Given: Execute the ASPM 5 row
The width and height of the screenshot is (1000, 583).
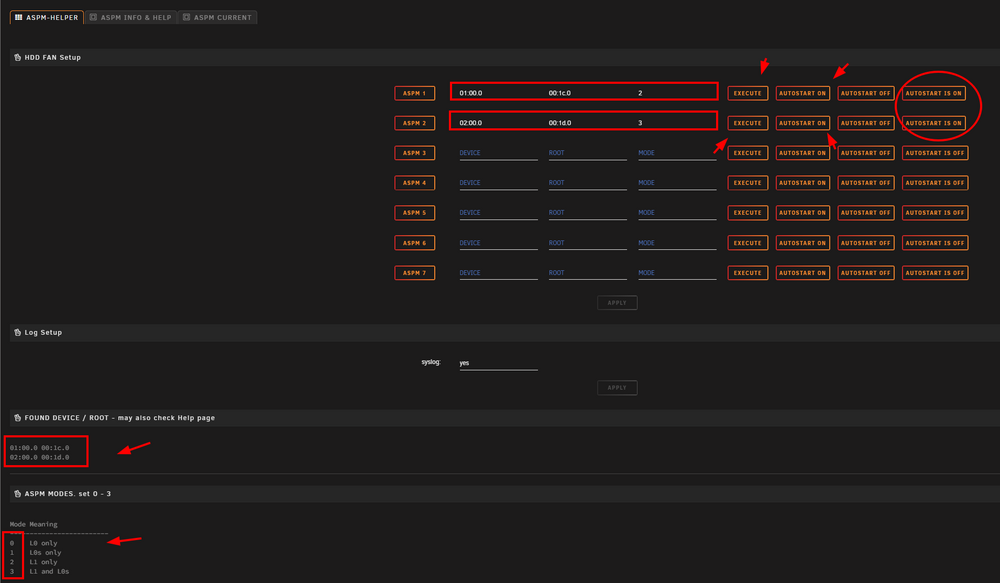Looking at the screenshot, I should point(747,213).
